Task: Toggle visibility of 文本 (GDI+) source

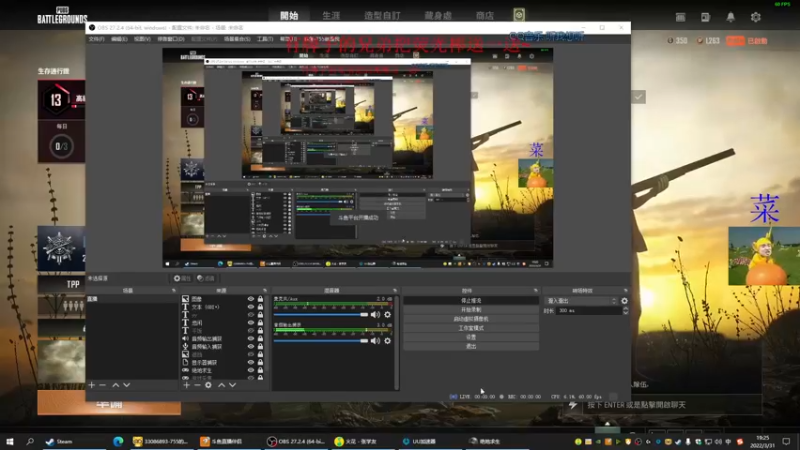Action: (x=251, y=307)
